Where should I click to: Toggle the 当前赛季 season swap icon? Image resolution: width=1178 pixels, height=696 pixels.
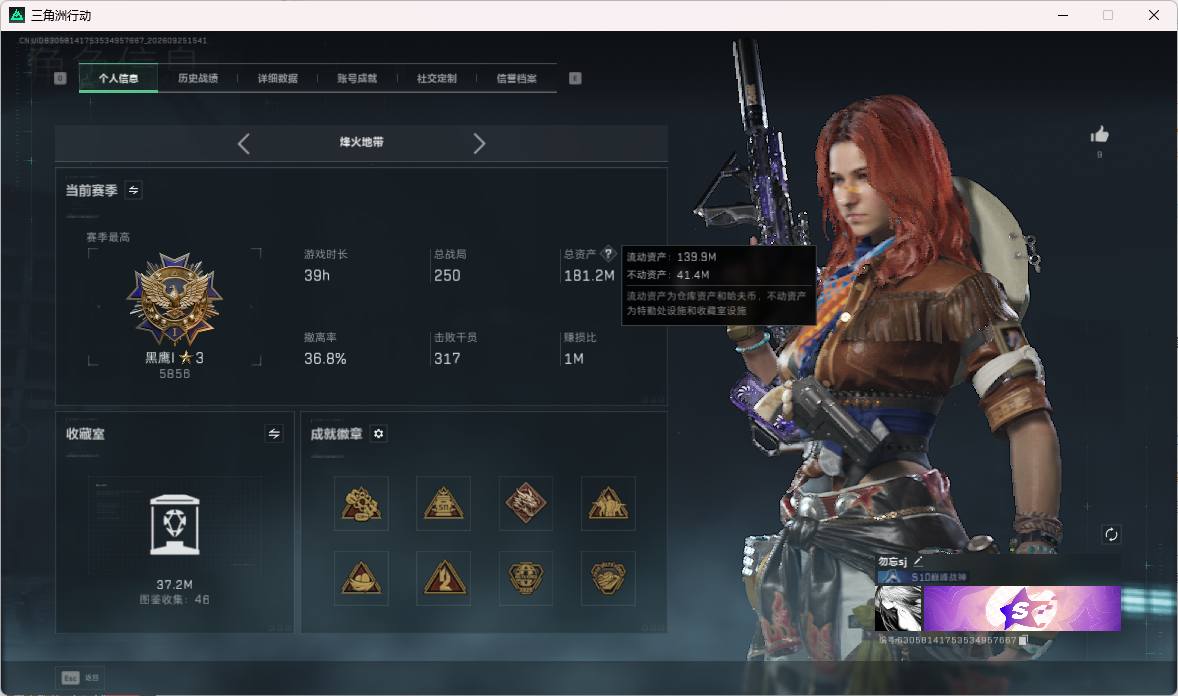134,190
